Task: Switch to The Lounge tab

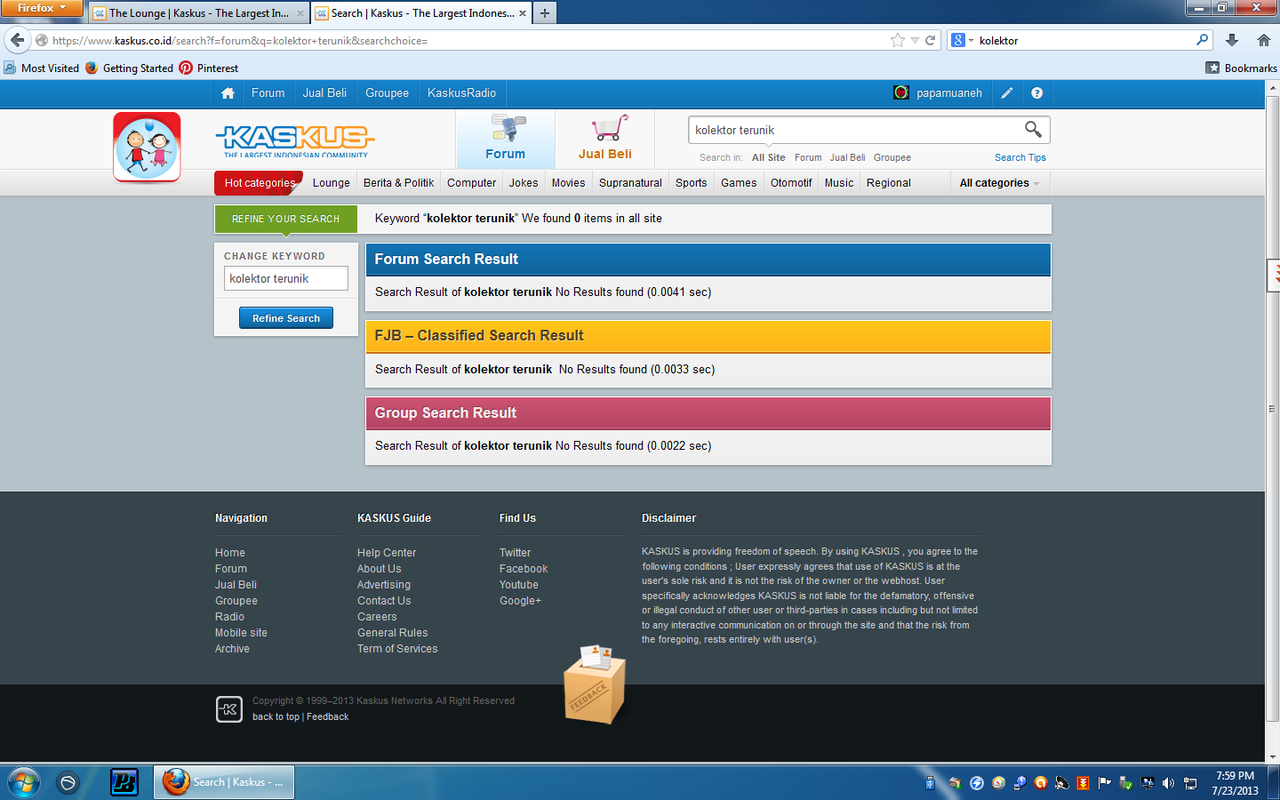Action: 198,13
